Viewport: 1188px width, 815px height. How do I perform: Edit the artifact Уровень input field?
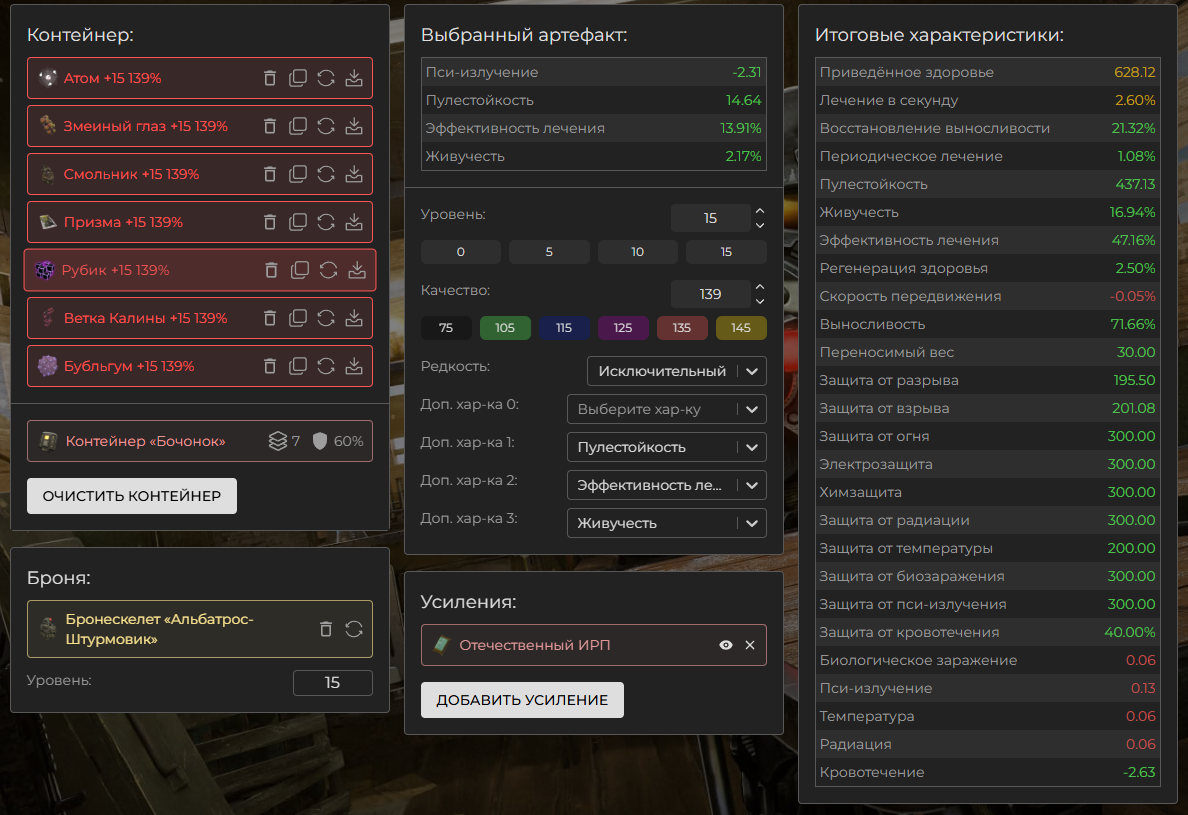click(x=711, y=218)
